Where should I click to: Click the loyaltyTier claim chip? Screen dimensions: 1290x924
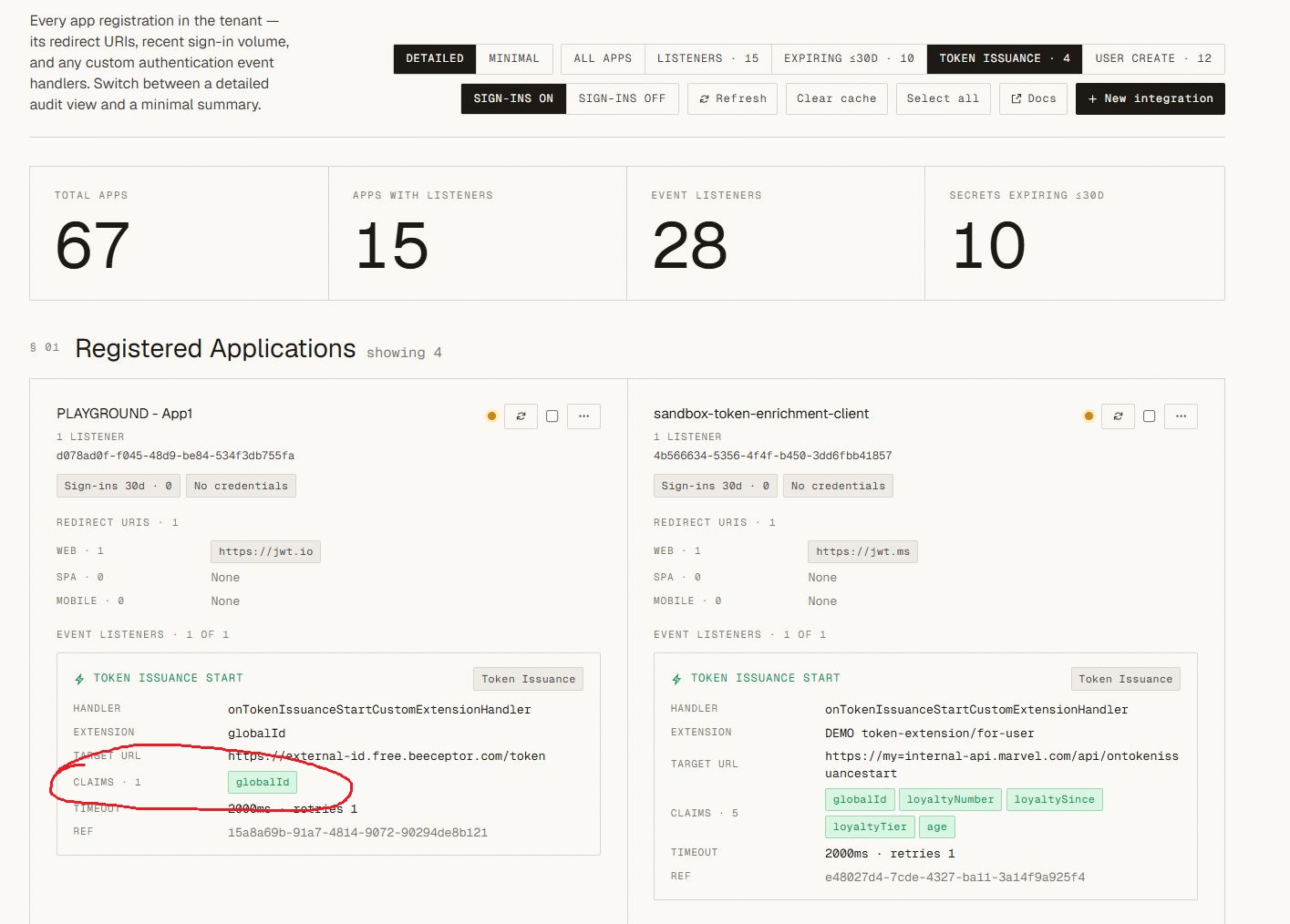[x=870, y=826]
